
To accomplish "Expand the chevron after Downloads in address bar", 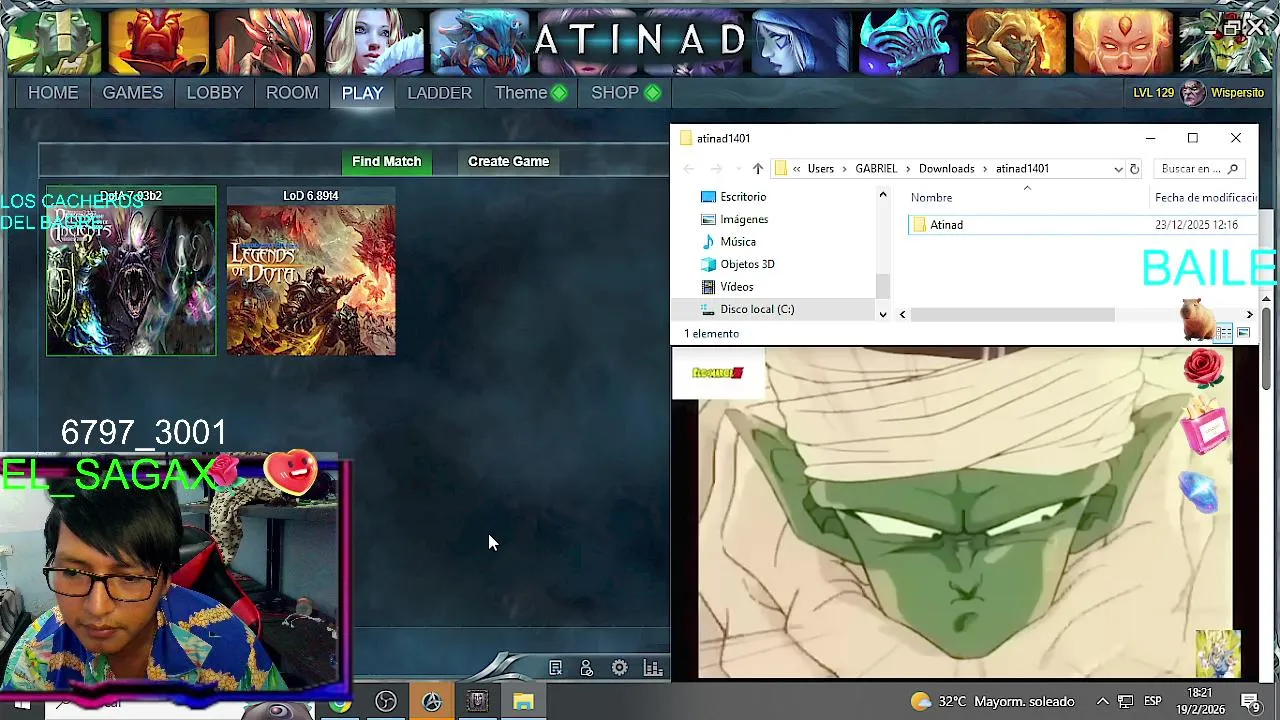I will tap(985, 169).
